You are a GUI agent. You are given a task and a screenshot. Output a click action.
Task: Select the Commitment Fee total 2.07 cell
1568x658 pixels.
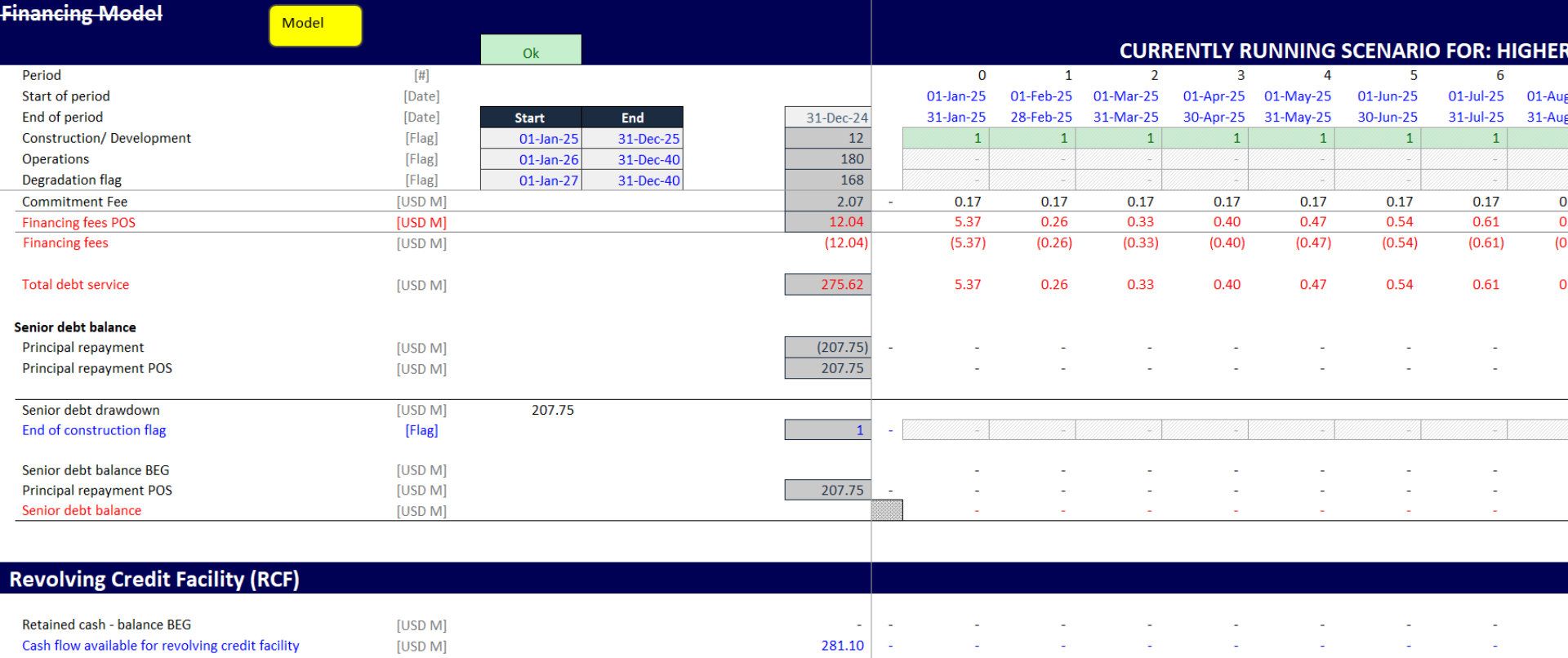[827, 202]
